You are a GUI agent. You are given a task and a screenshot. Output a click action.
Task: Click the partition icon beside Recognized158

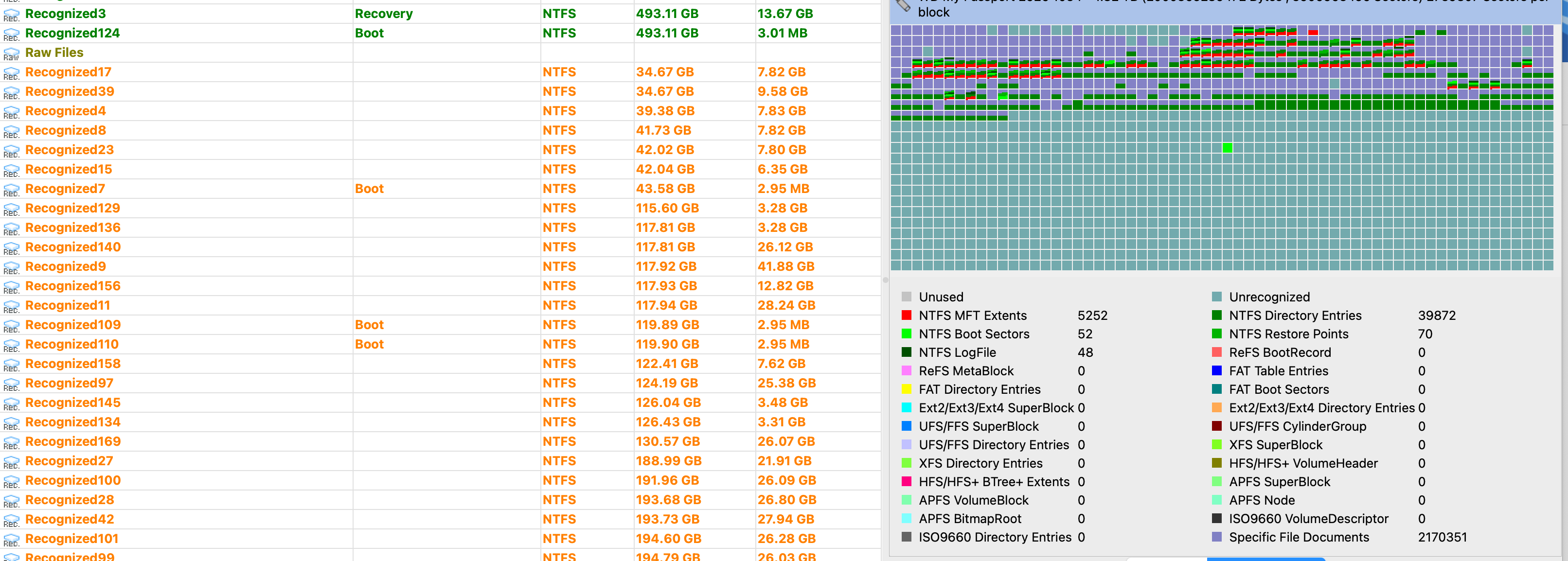[x=11, y=365]
